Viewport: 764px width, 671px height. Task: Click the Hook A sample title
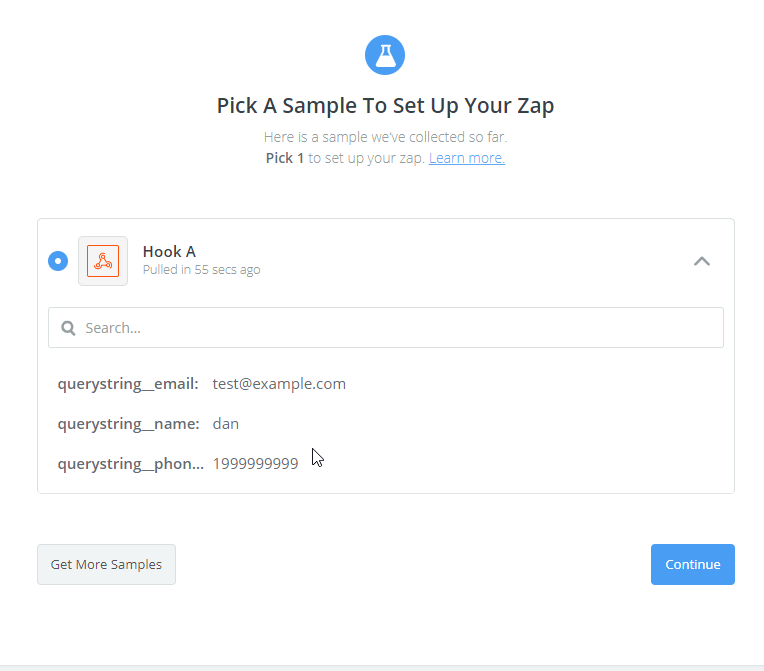[x=169, y=251]
